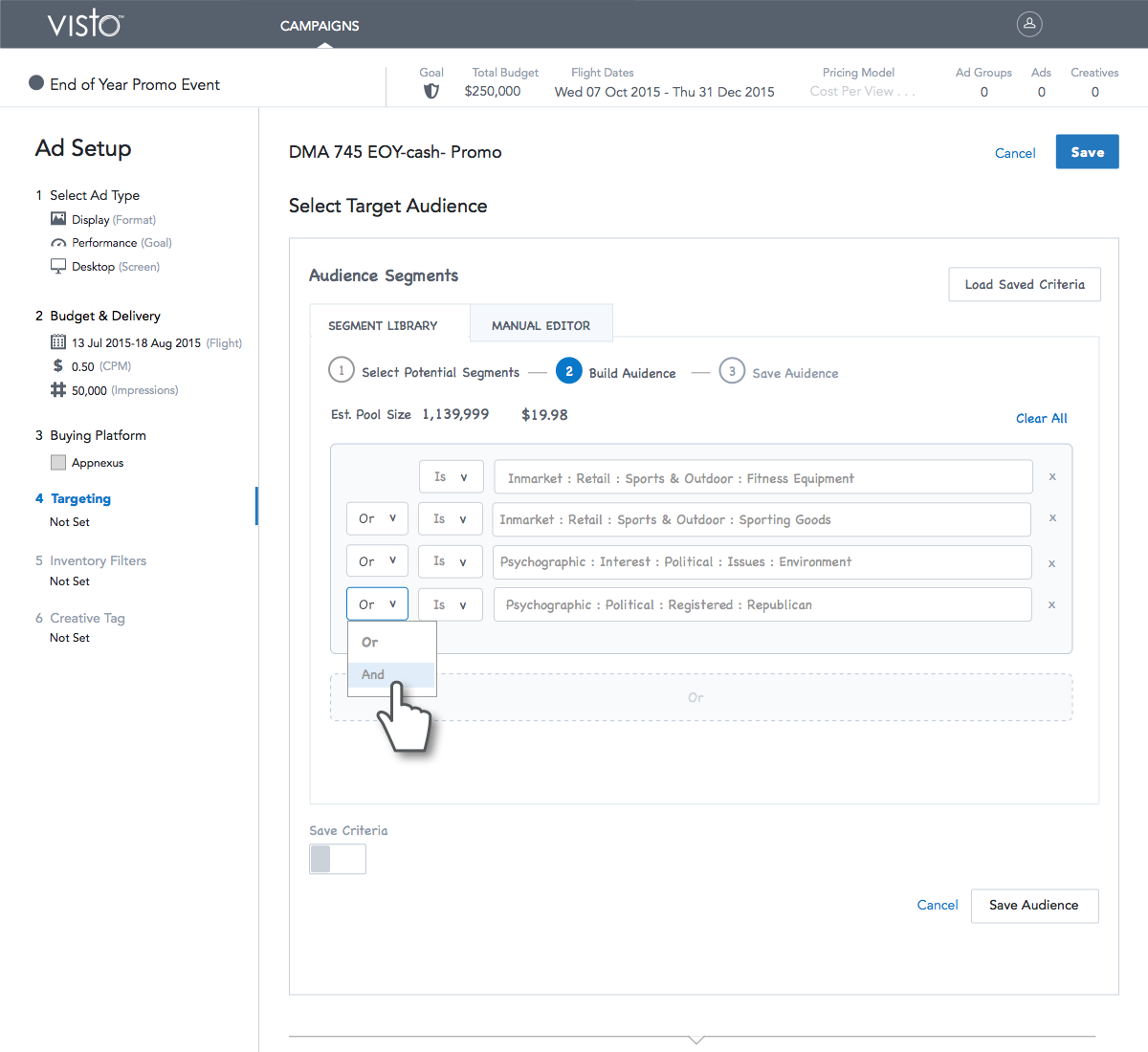Click the Clear All link

[1041, 418]
